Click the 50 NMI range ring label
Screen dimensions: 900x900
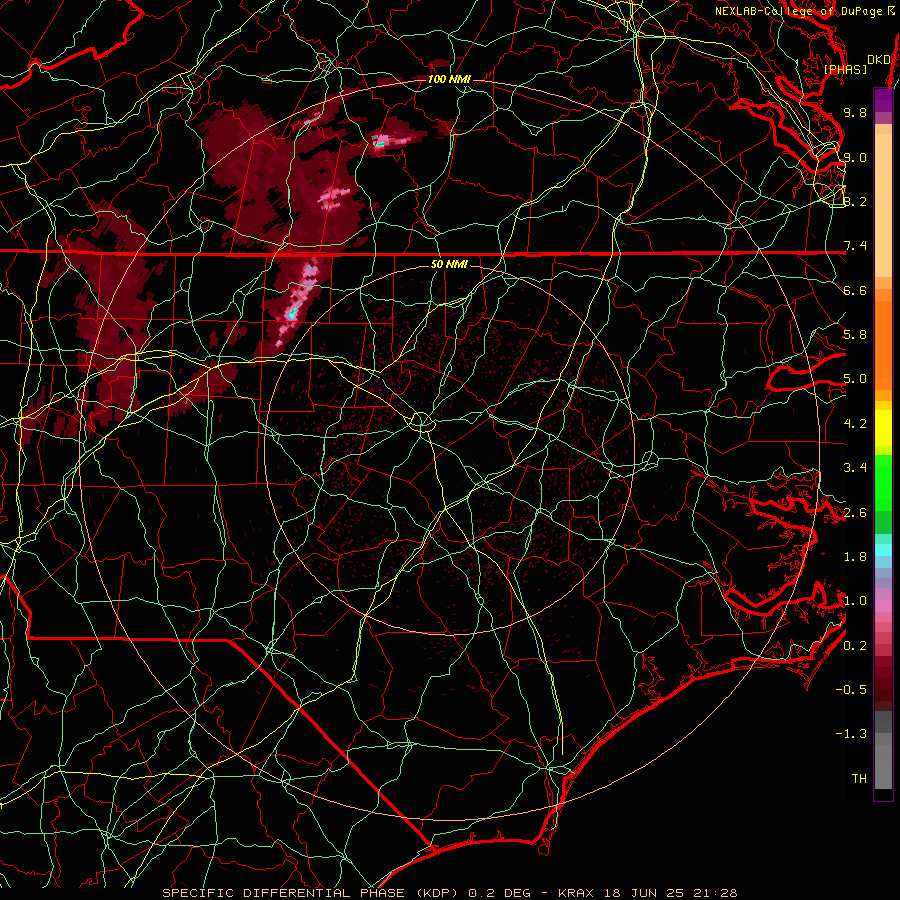[449, 264]
